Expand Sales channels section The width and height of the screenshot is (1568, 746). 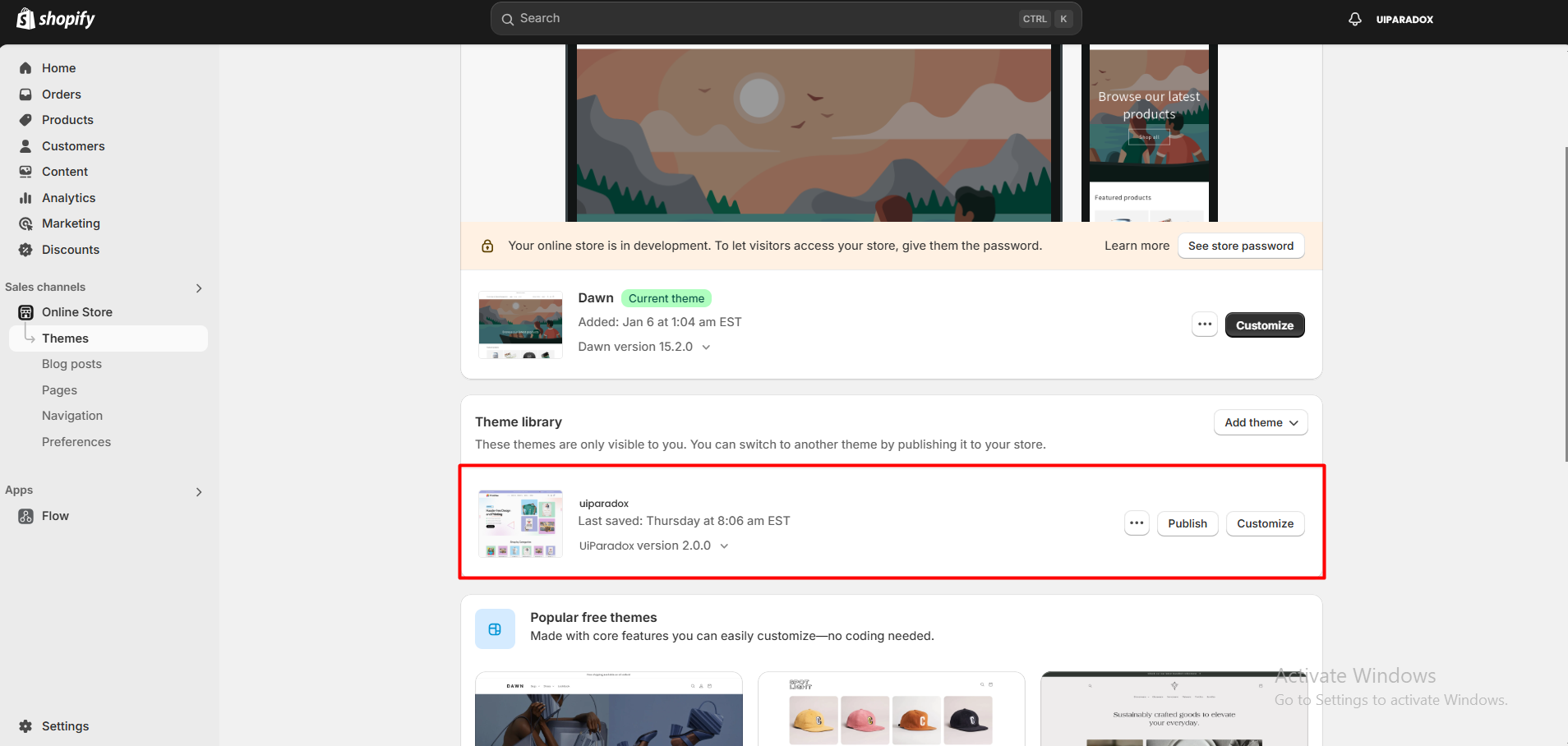coord(199,288)
